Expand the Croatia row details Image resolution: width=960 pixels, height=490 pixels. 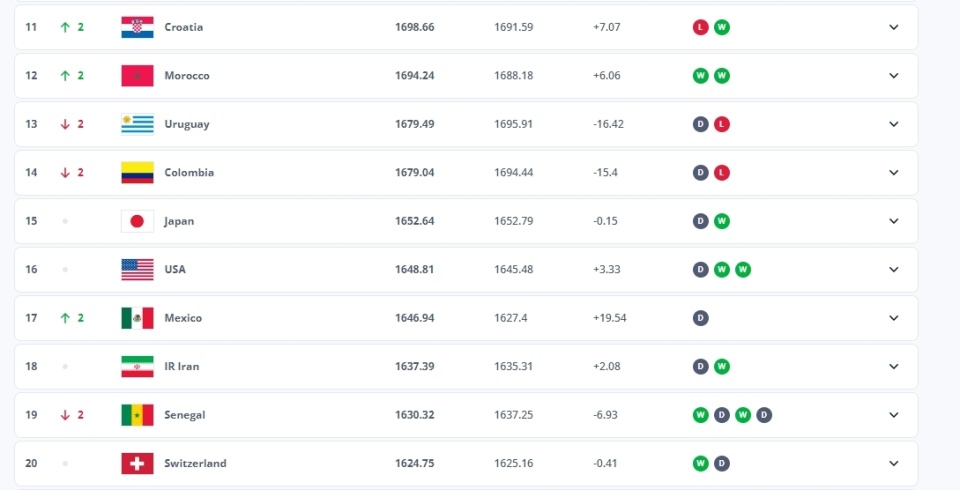pyautogui.click(x=894, y=27)
